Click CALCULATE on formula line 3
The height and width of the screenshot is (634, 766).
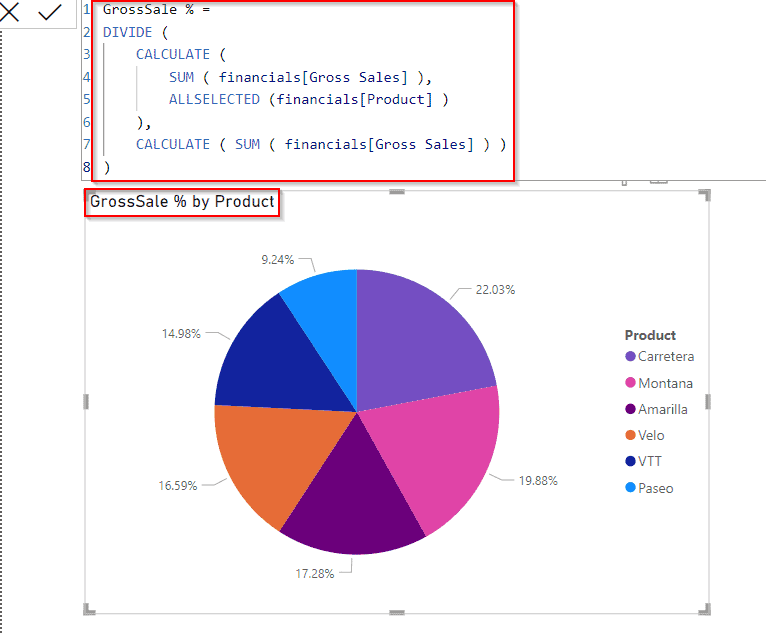[x=172, y=54]
